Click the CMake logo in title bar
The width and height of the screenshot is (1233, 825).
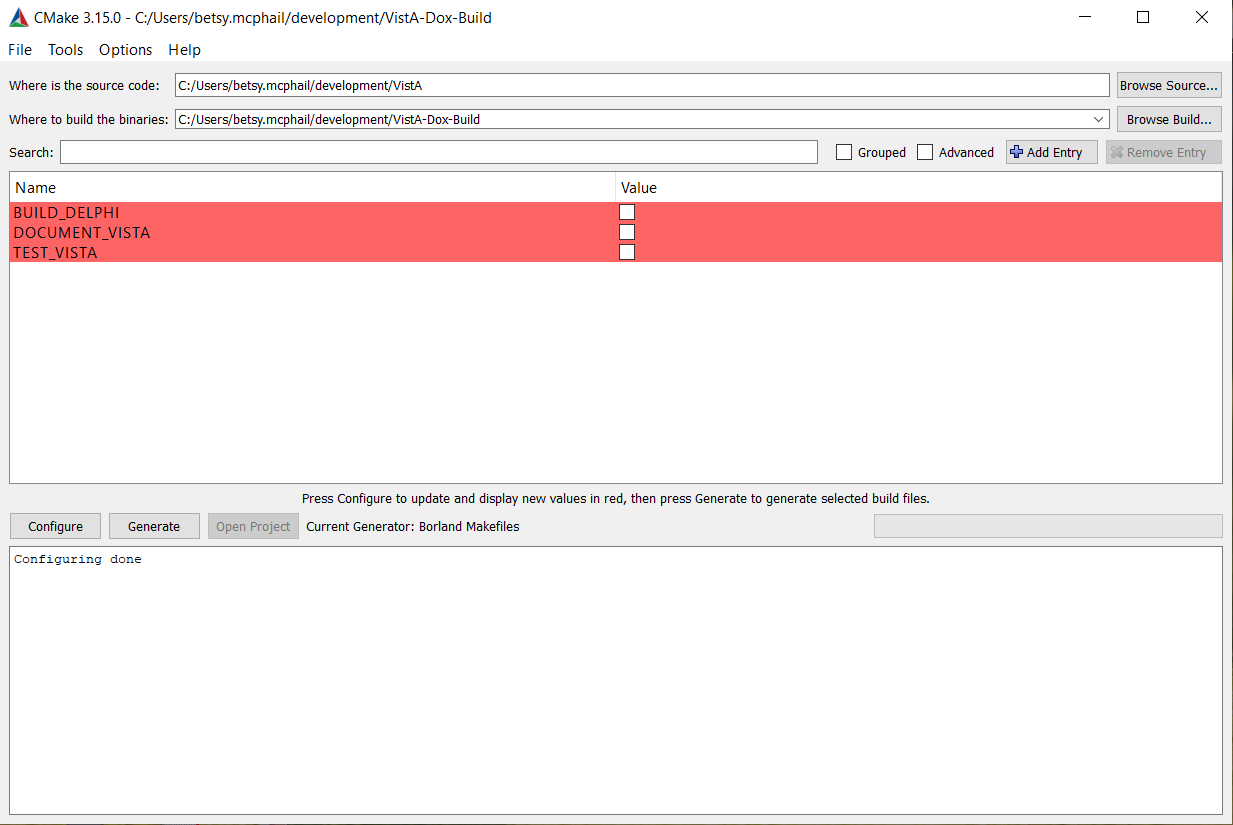(19, 17)
